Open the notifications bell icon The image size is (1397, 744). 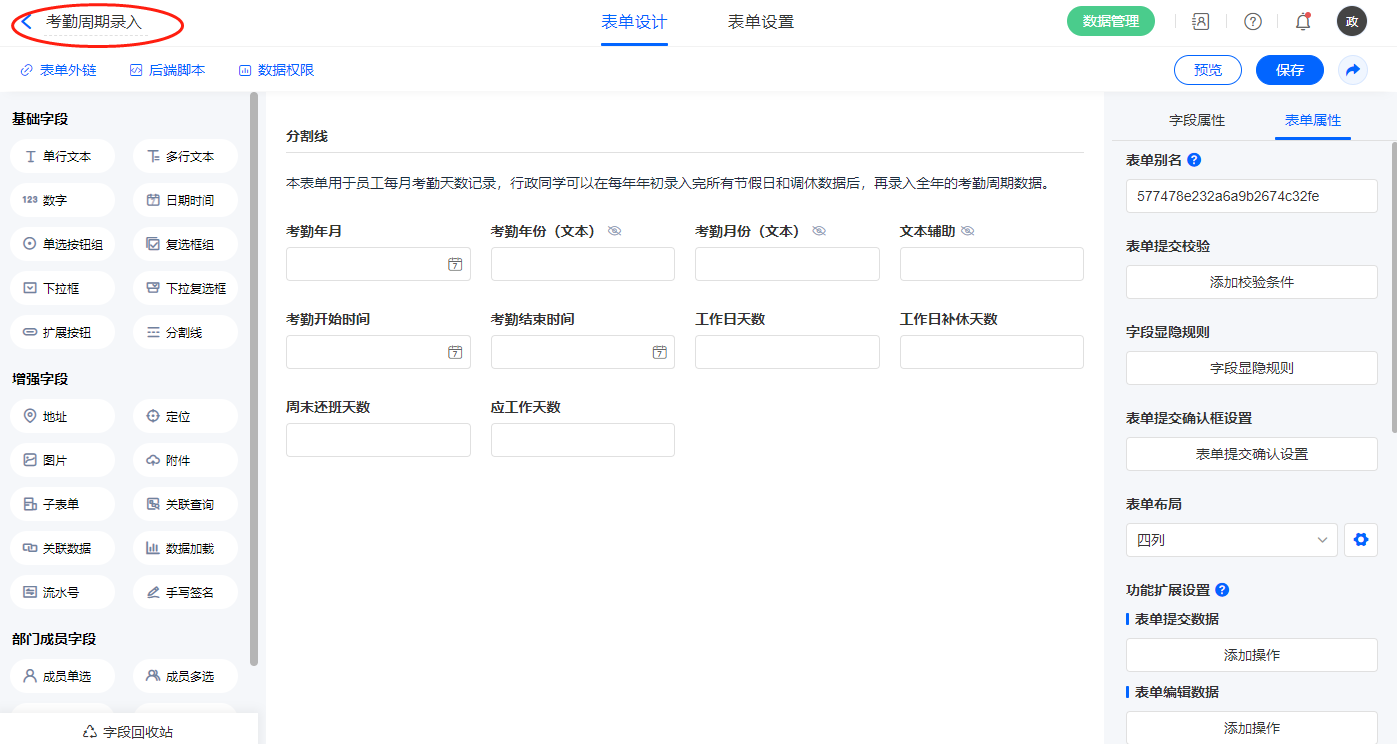tap(1302, 21)
